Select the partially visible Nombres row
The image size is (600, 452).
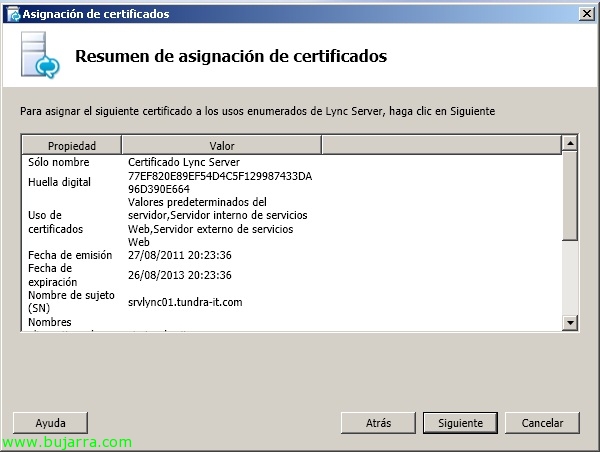click(50, 322)
